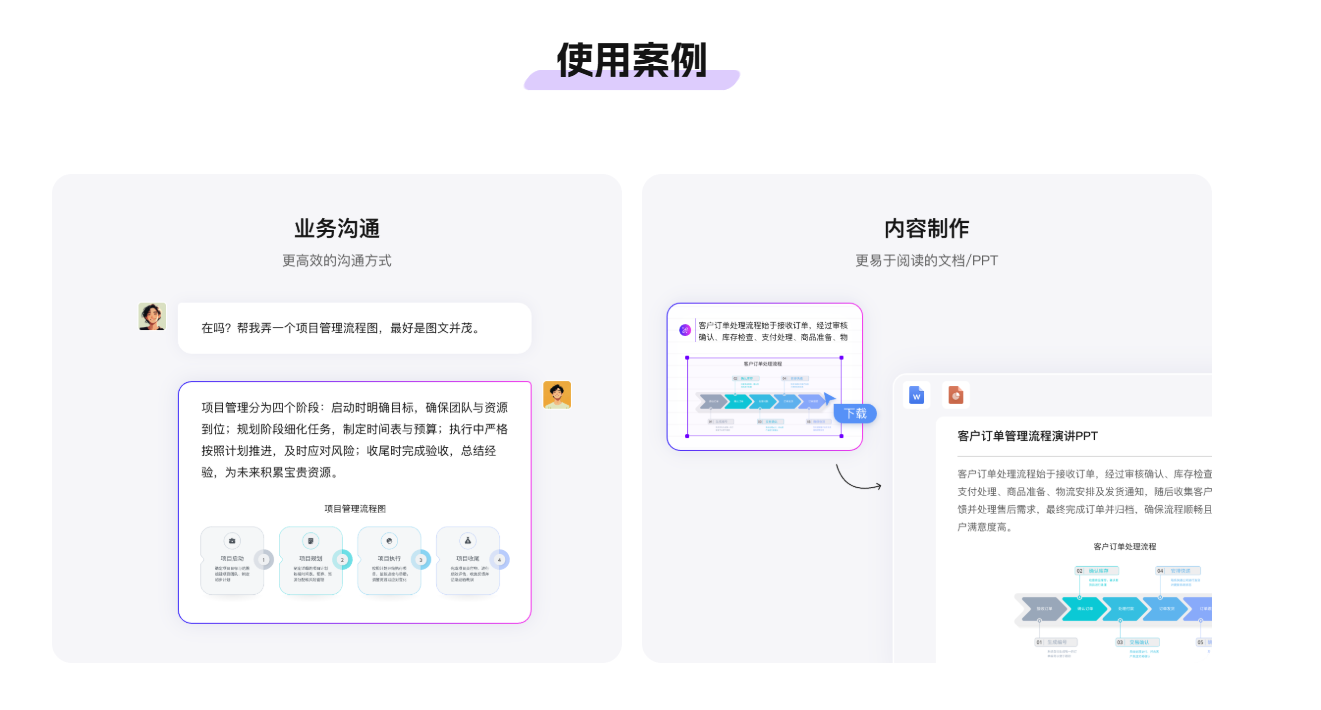Image resolution: width=1321 pixels, height=710 pixels.
Task: Click the 使用案例 page heading
Action: [631, 60]
